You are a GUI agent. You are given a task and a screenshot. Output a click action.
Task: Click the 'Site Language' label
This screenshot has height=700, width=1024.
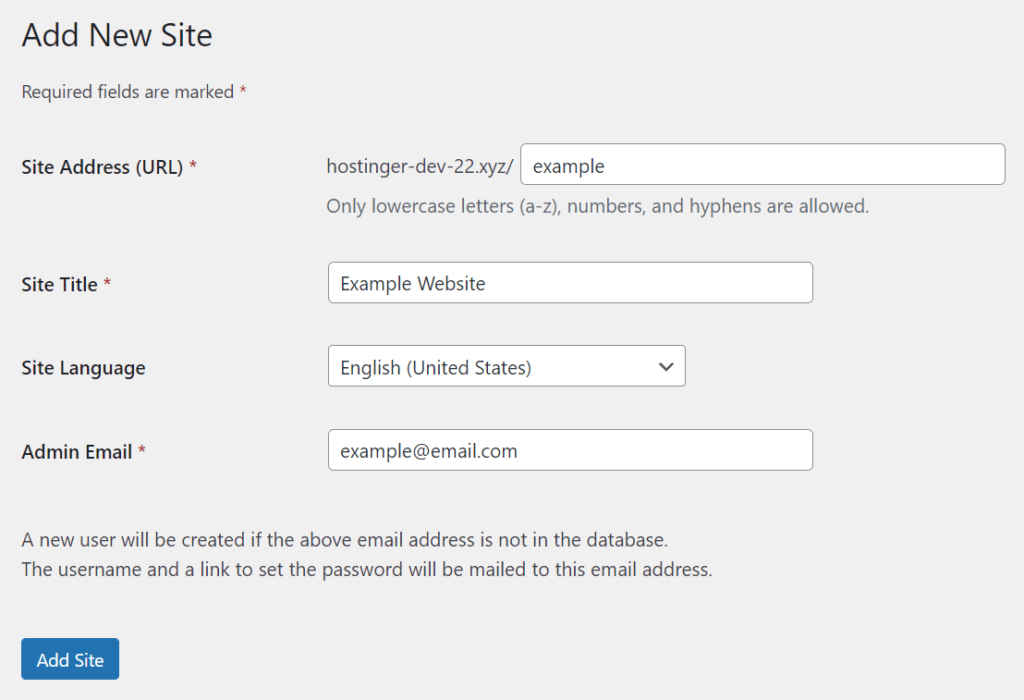[84, 368]
